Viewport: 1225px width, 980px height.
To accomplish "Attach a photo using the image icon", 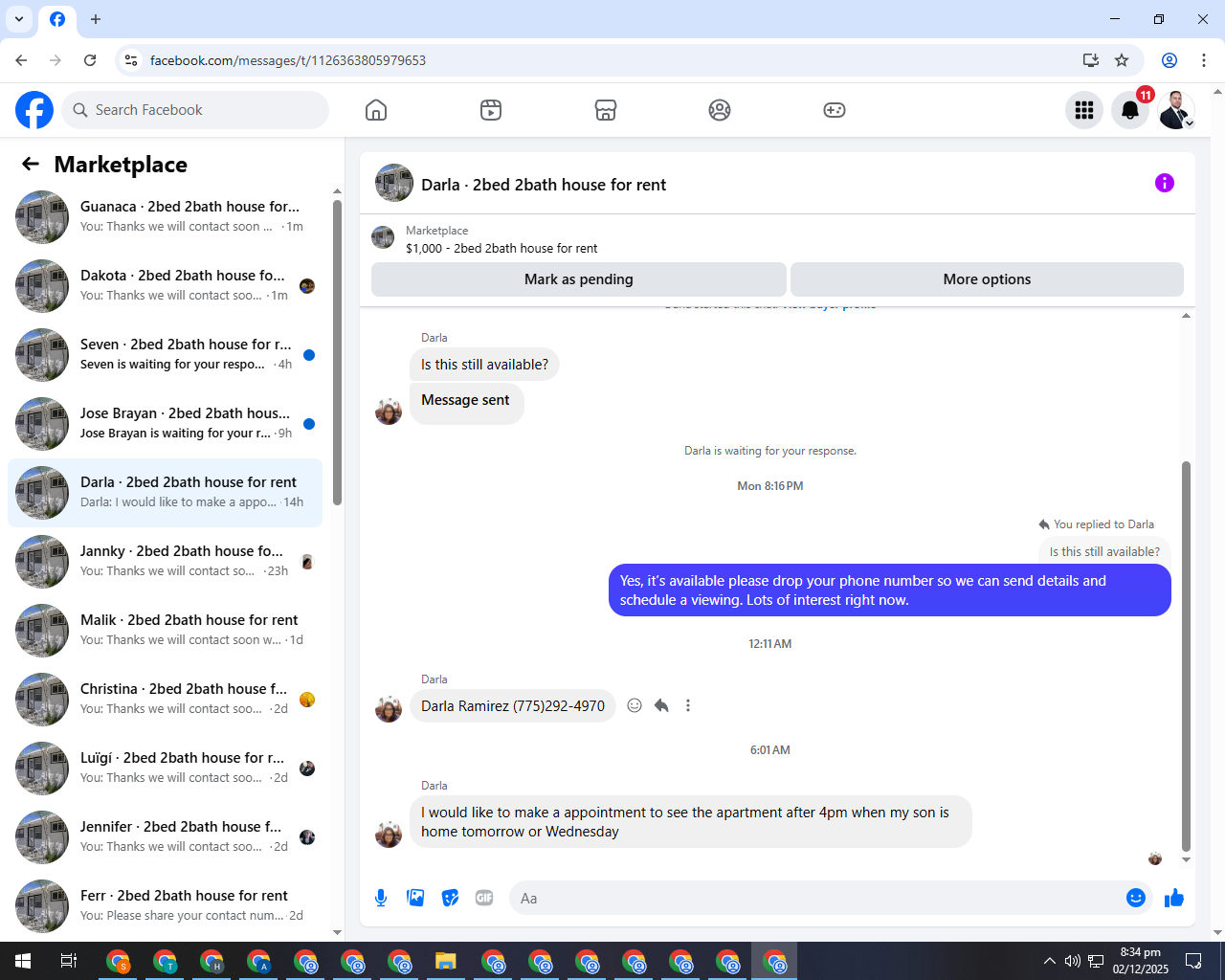I will point(415,898).
